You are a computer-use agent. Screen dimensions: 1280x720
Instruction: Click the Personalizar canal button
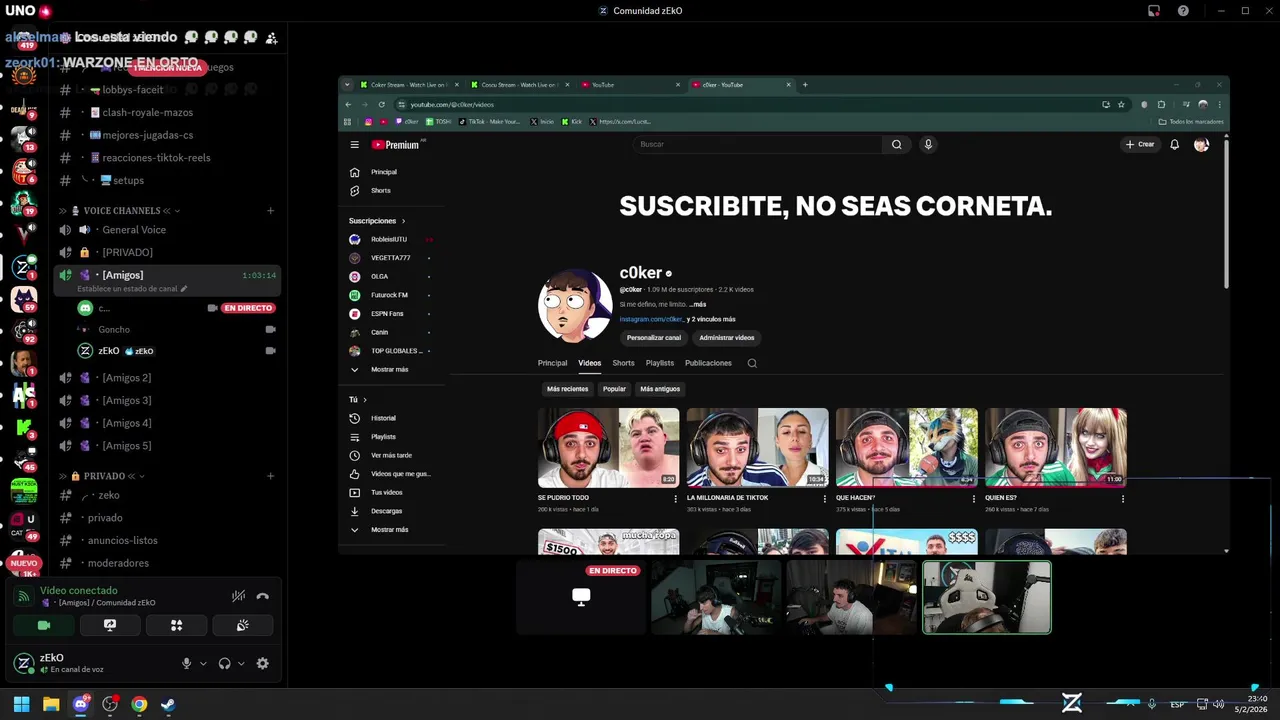(653, 338)
